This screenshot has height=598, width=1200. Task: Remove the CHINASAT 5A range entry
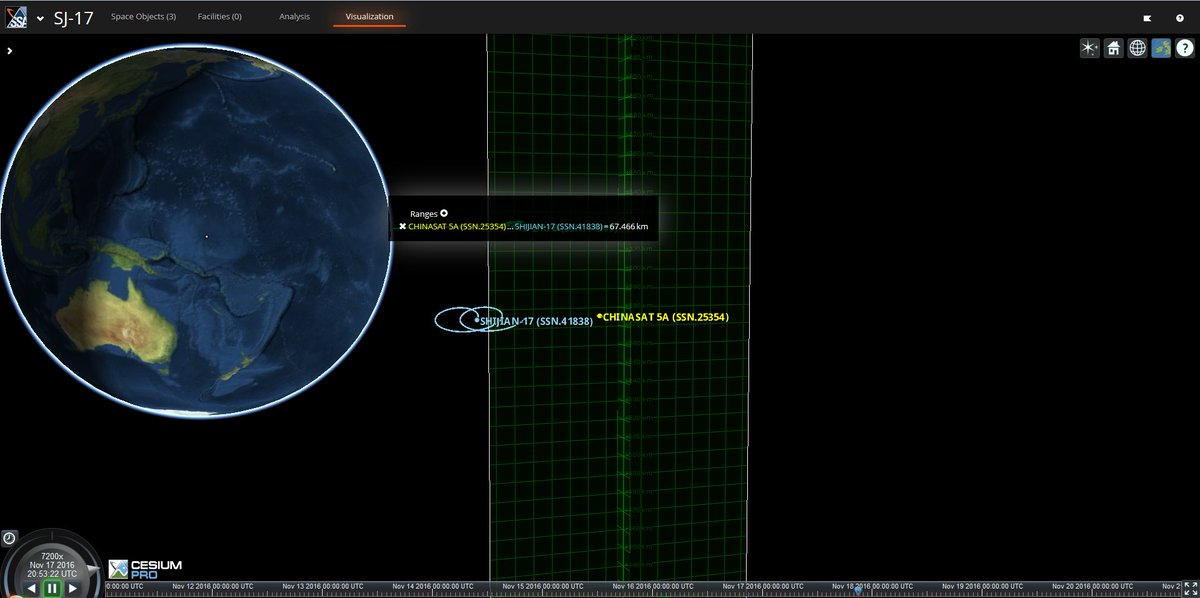click(x=402, y=227)
